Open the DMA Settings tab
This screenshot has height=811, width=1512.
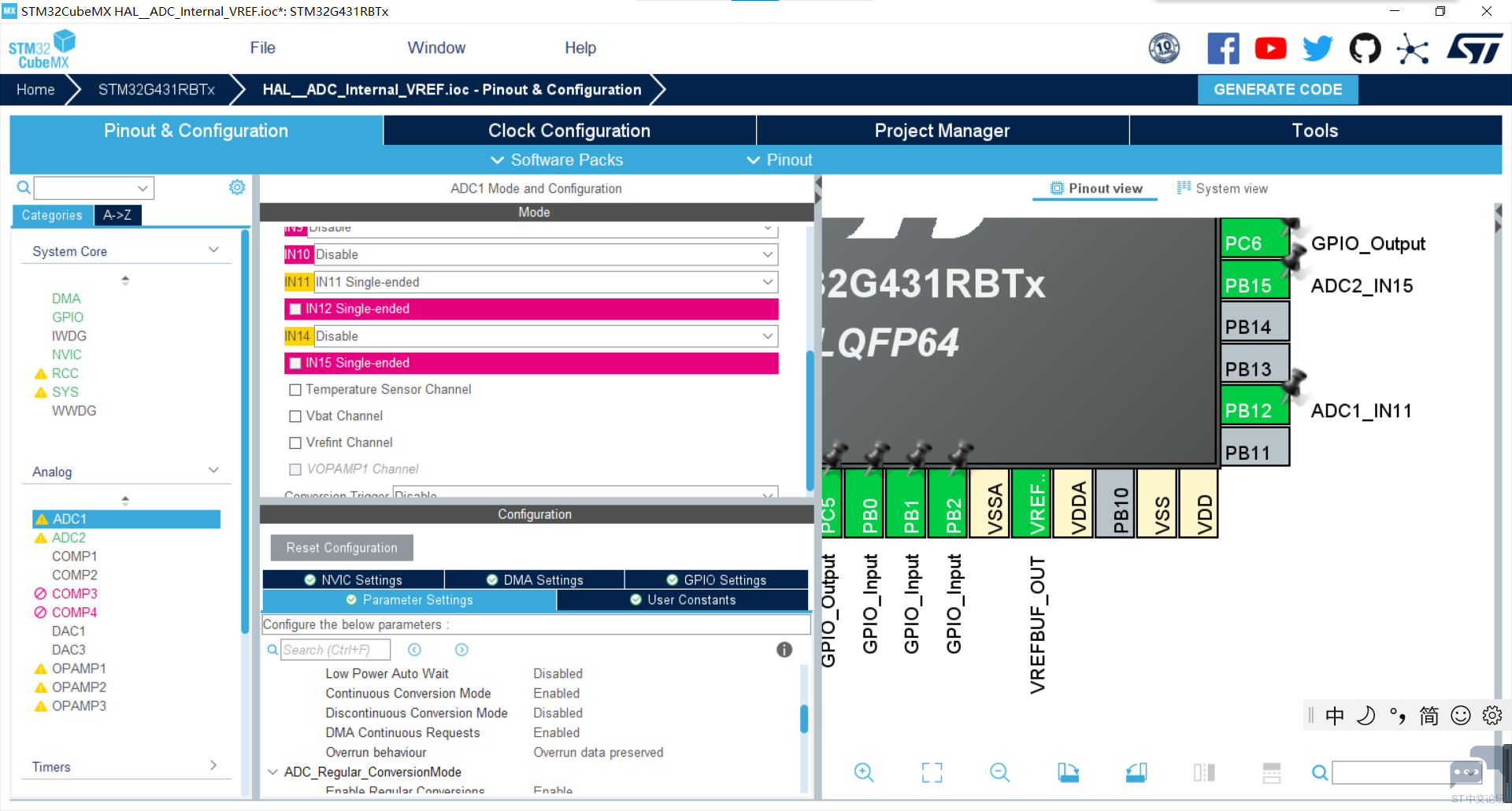(x=534, y=580)
